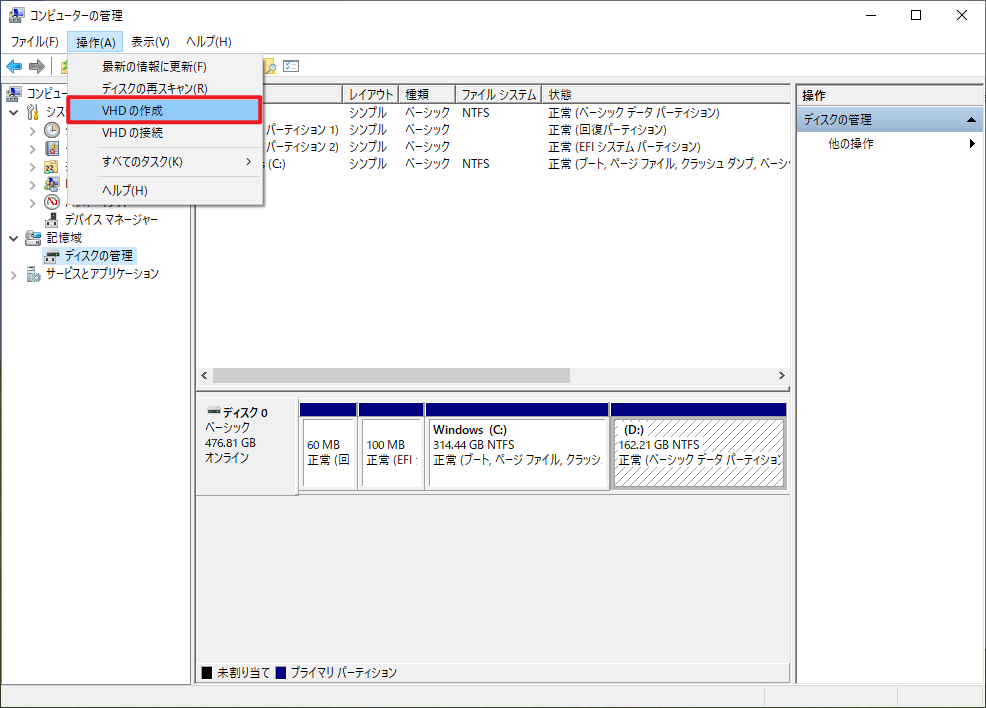The width and height of the screenshot is (986, 708).
Task: Click the back arrow toolbar icon
Action: 14,66
